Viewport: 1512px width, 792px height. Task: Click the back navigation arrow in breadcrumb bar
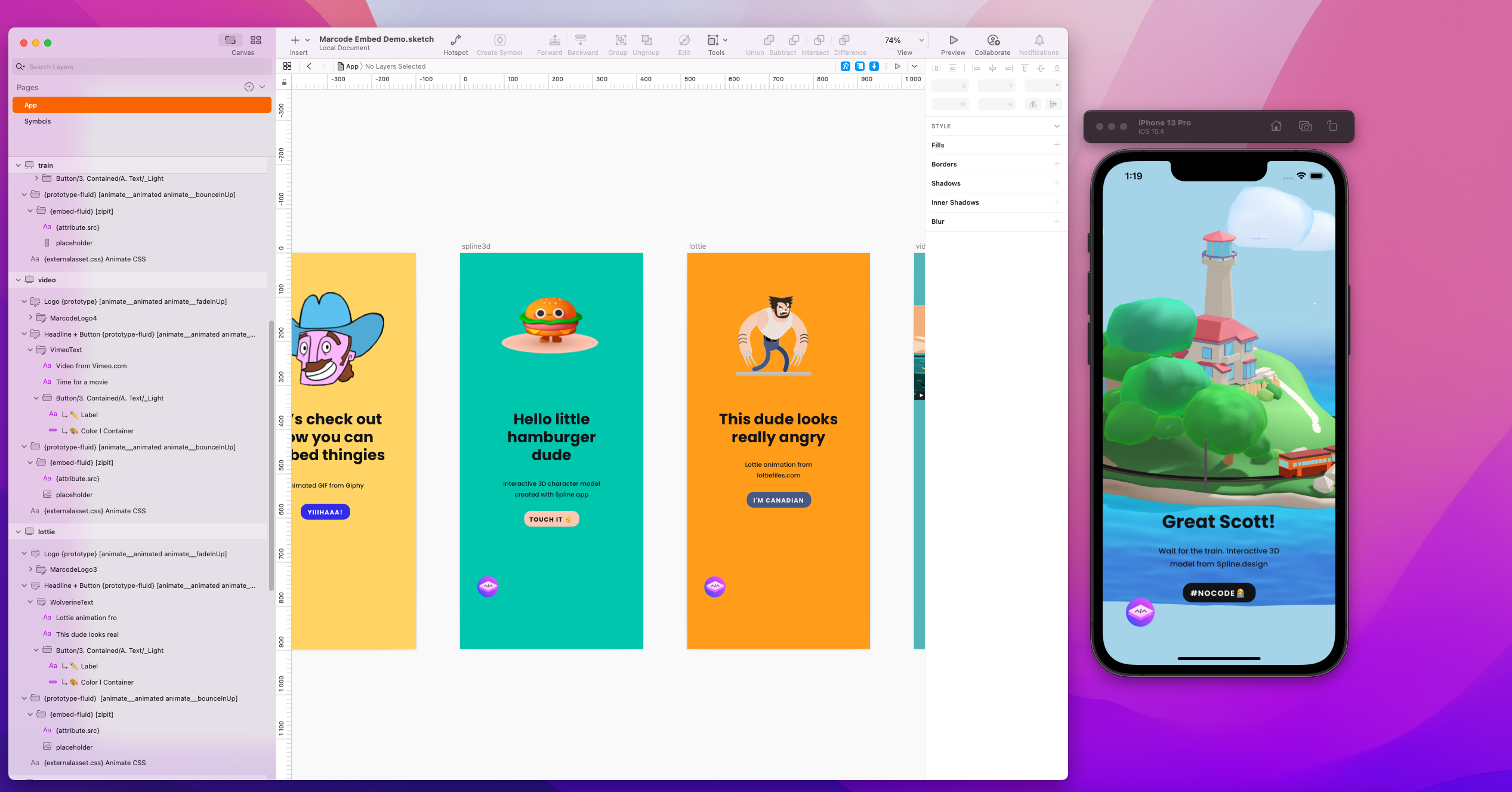(x=309, y=66)
